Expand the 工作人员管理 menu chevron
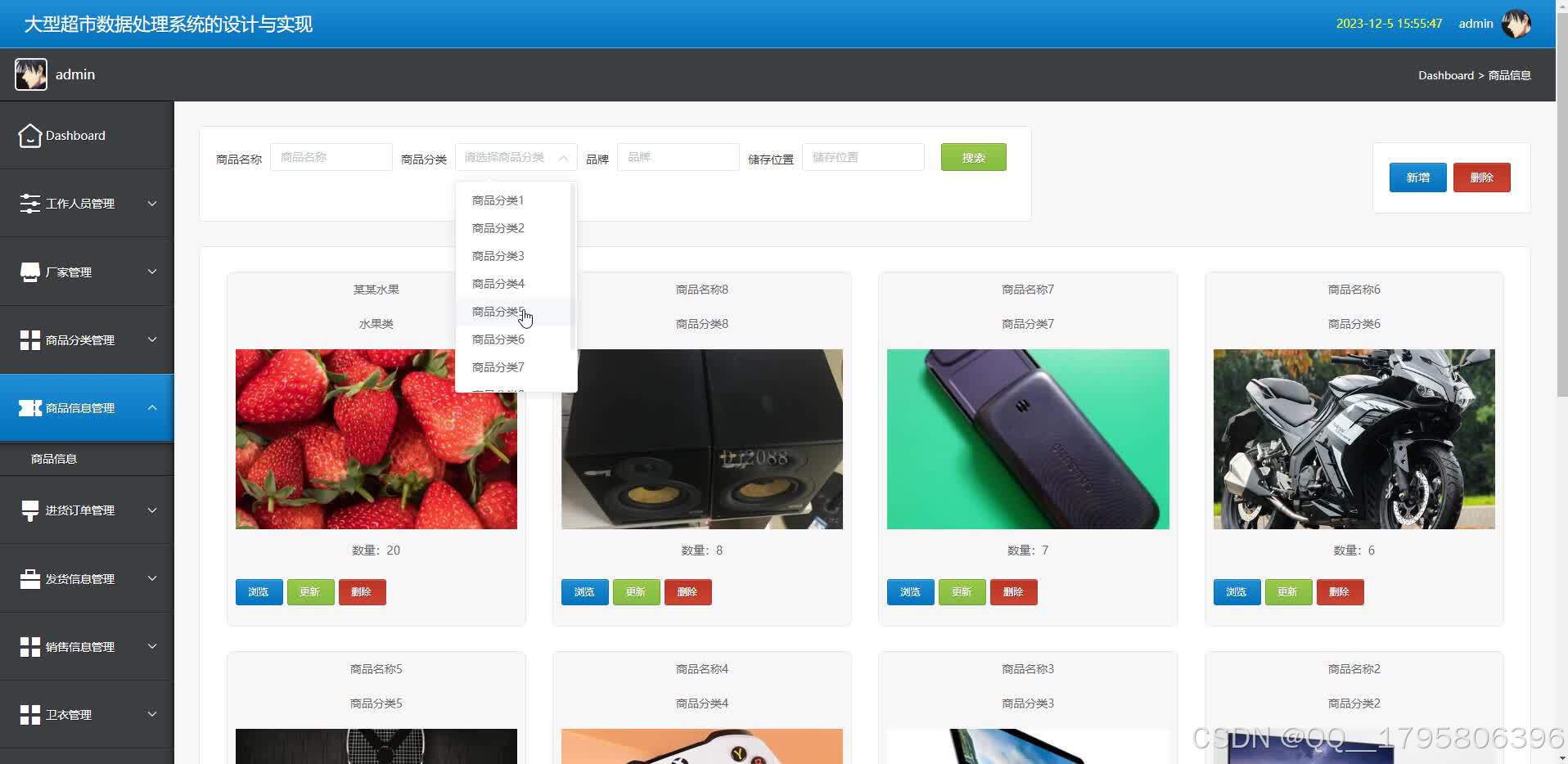1568x764 pixels. pyautogui.click(x=152, y=204)
